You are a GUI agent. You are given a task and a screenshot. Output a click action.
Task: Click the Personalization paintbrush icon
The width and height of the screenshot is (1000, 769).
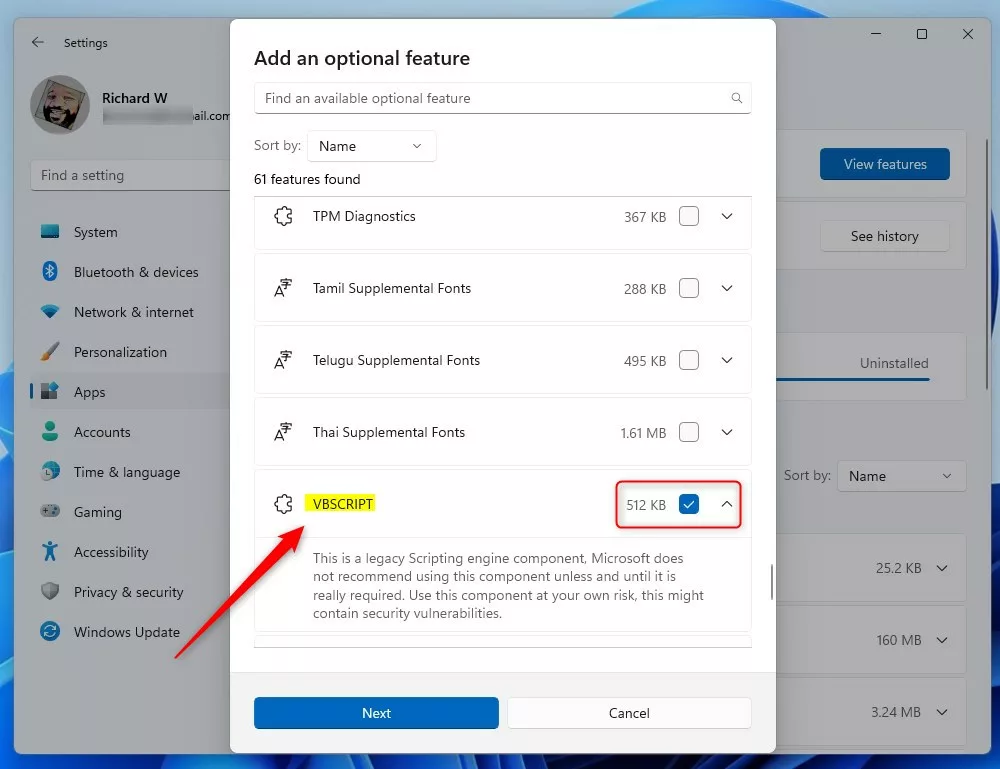[50, 351]
